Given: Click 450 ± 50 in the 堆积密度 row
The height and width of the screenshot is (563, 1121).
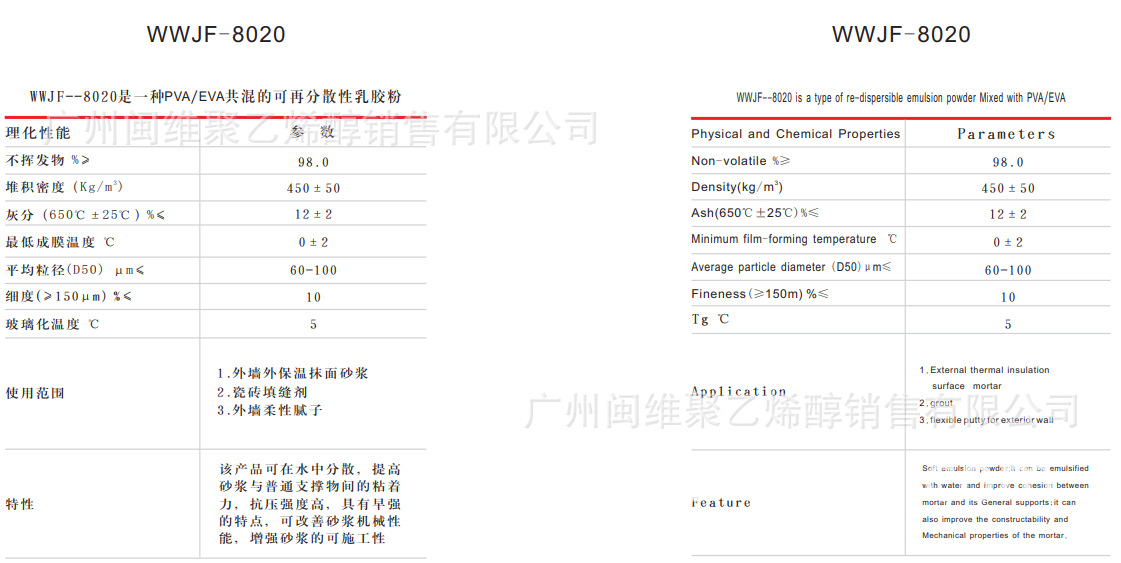Looking at the screenshot, I should coord(313,189).
